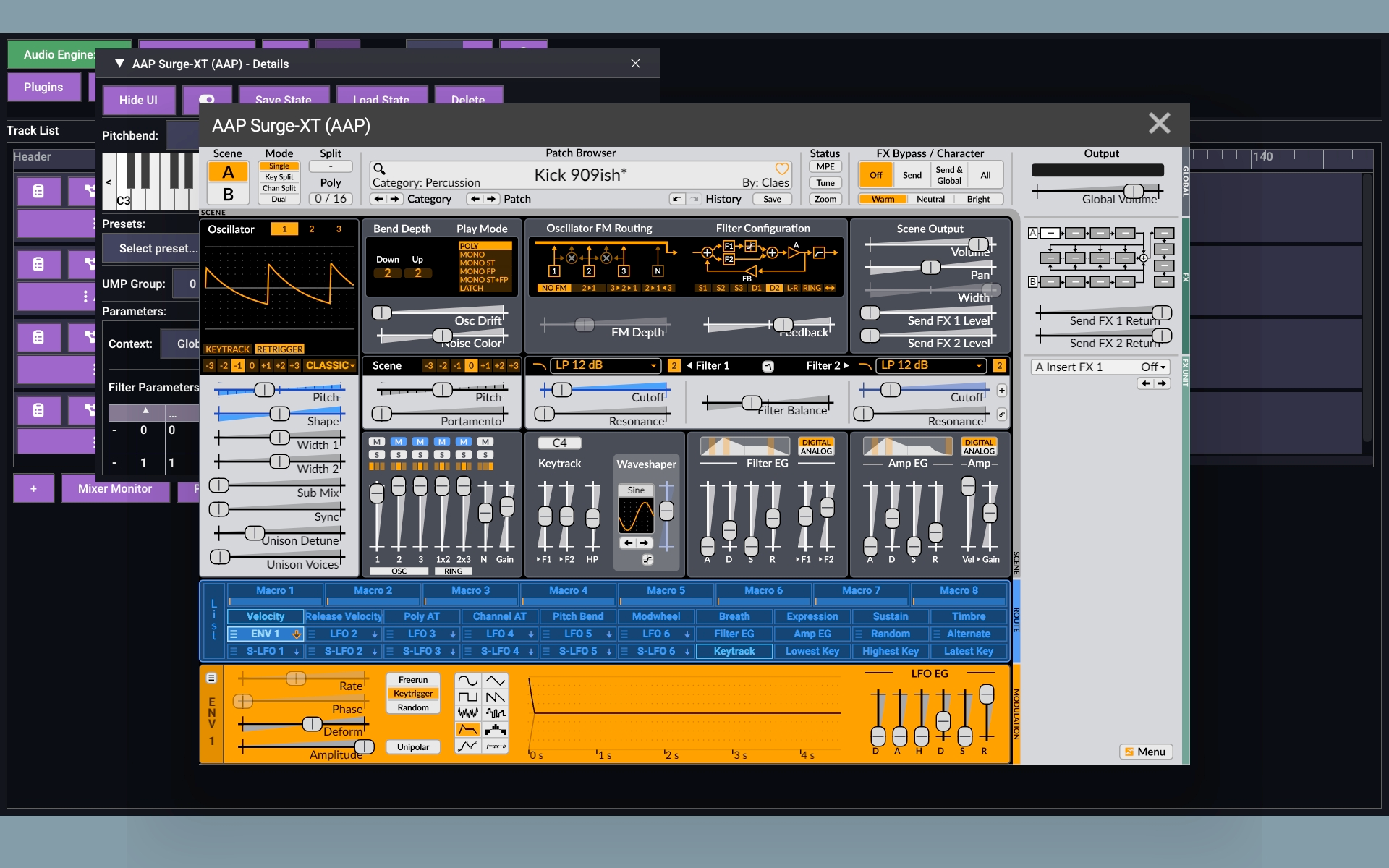
Task: Click the patch search magnifier icon
Action: [379, 170]
